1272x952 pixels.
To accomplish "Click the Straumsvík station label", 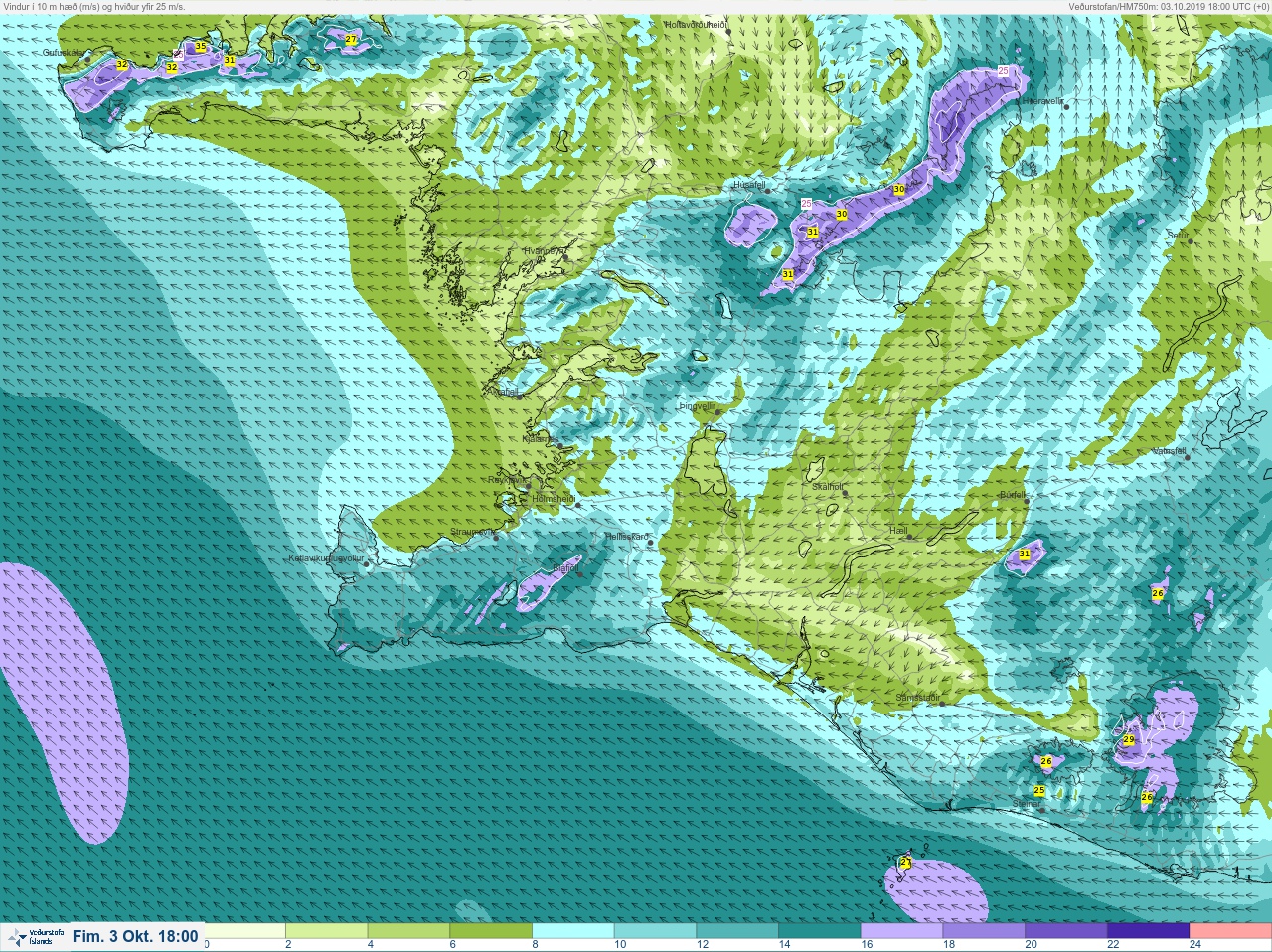I will (472, 532).
